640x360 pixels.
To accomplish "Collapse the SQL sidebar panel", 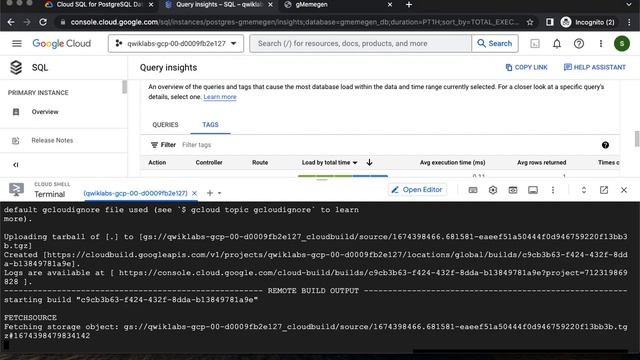I will tap(16, 165).
